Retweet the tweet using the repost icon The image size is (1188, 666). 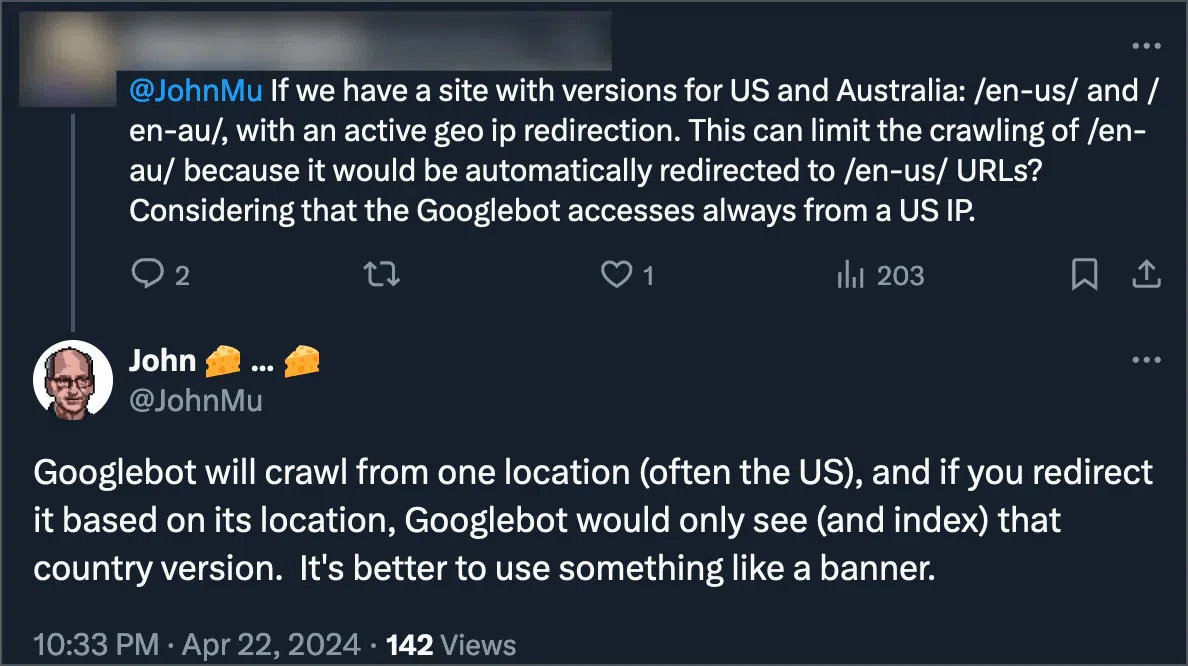click(x=380, y=275)
